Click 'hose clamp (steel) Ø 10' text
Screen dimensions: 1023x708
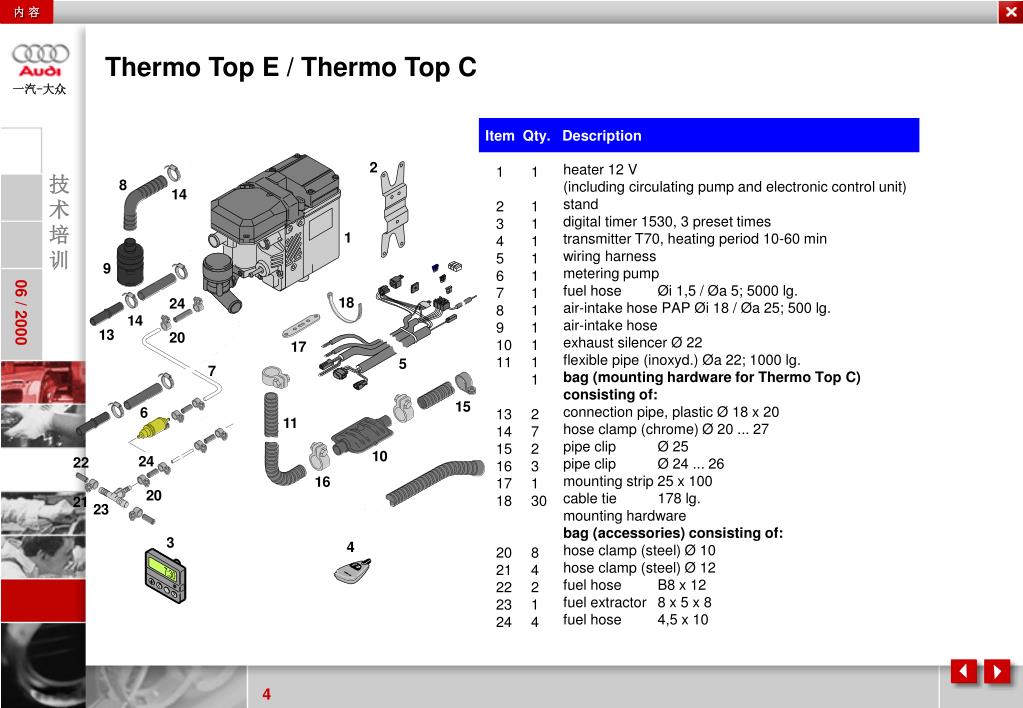coord(639,551)
